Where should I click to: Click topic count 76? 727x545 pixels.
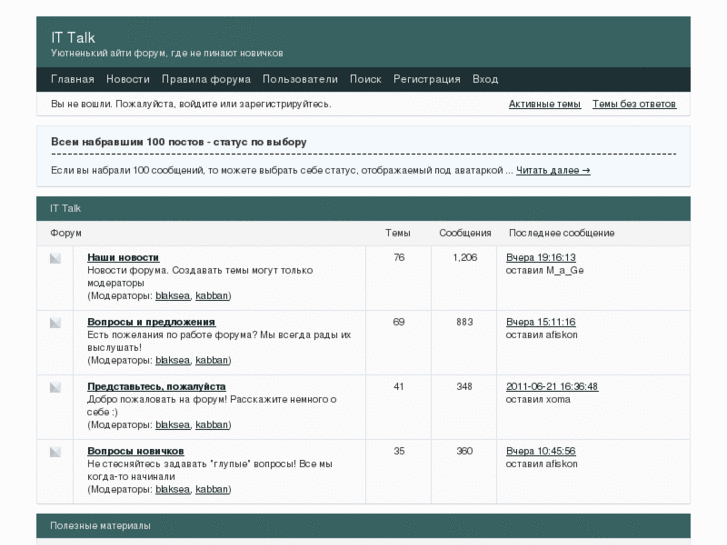399,257
